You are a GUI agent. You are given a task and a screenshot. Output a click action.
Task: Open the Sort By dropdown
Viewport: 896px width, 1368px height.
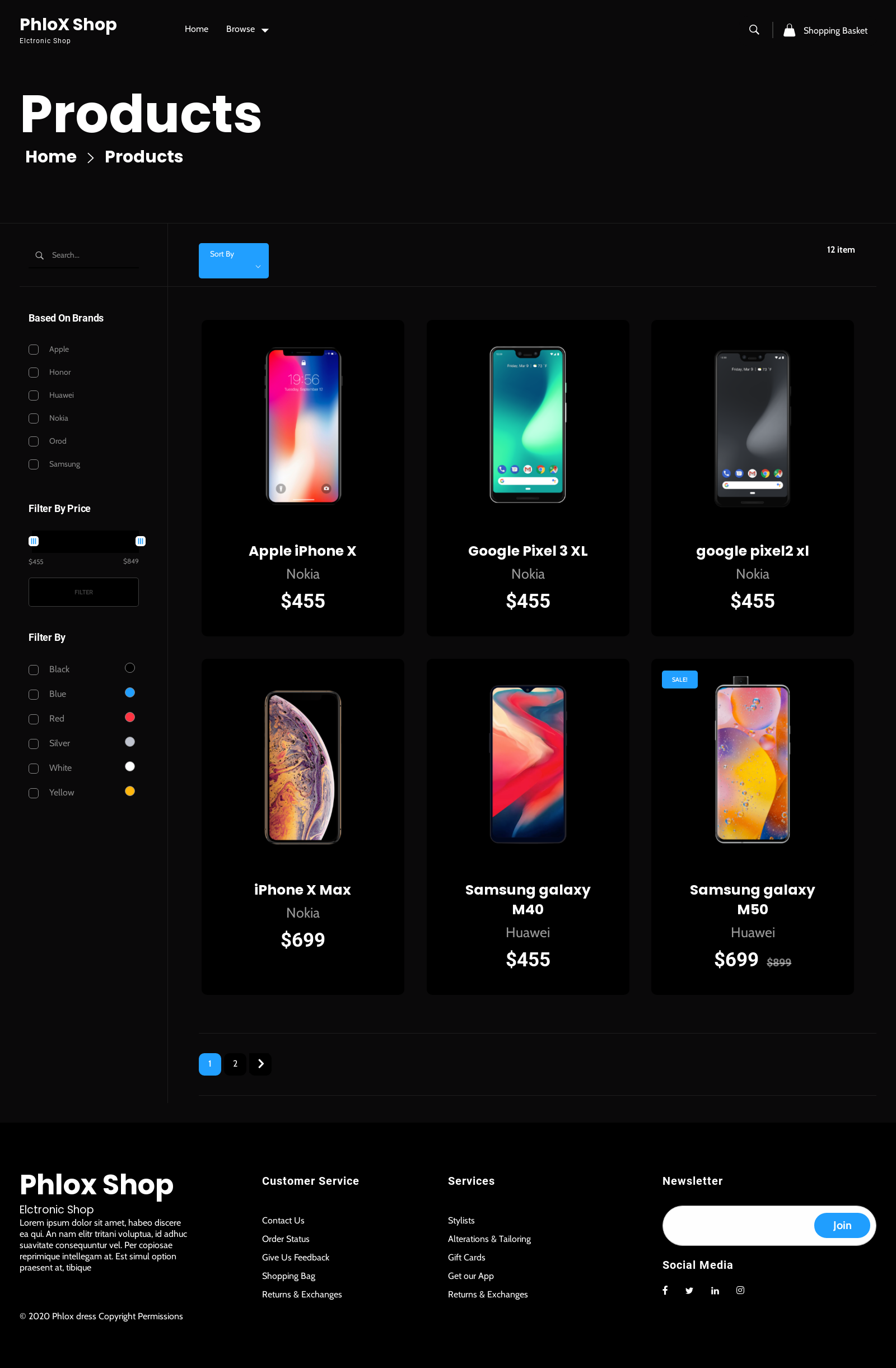234,260
